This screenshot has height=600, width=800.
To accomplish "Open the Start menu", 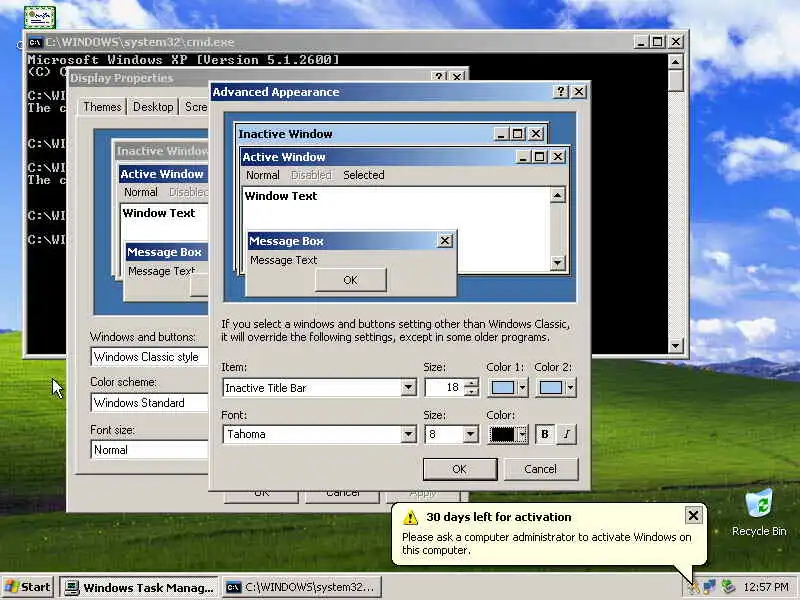I will coord(28,587).
